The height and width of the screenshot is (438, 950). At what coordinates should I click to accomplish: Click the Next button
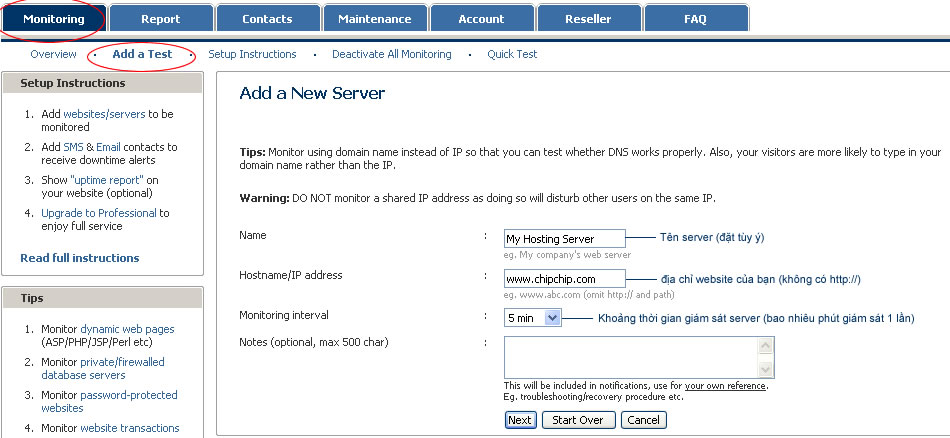520,420
